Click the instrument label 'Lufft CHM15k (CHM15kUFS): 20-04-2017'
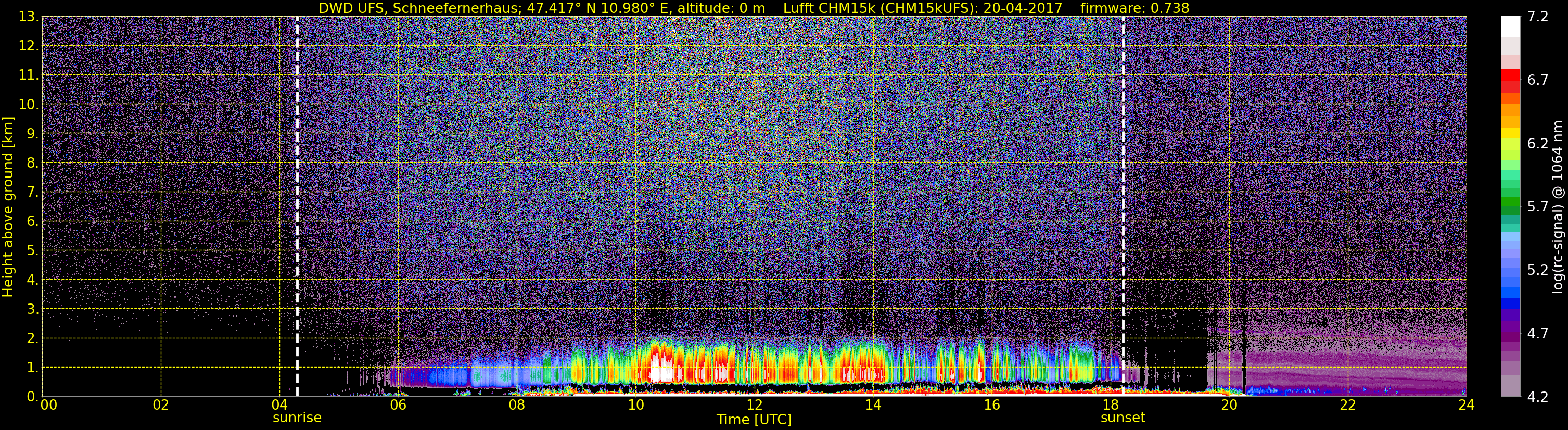Viewport: 1568px width, 430px height. click(x=922, y=8)
